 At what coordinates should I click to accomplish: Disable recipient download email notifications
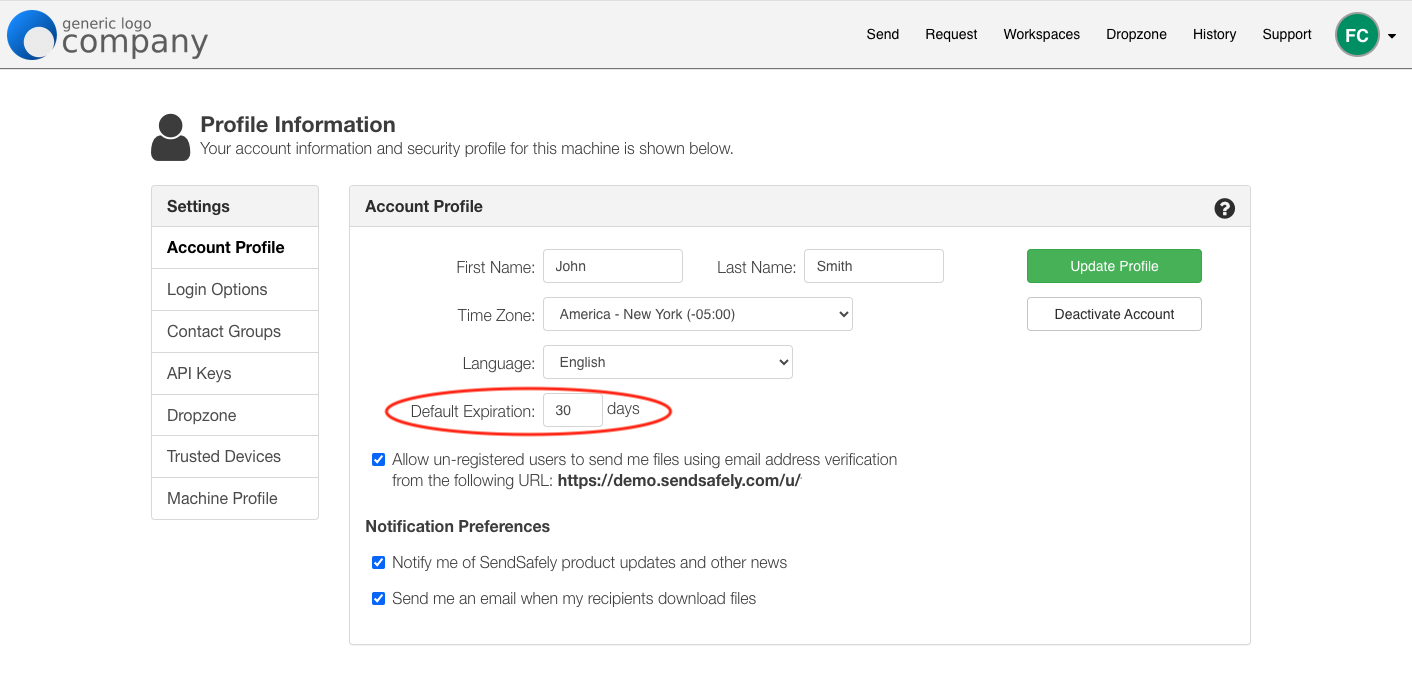[378, 598]
